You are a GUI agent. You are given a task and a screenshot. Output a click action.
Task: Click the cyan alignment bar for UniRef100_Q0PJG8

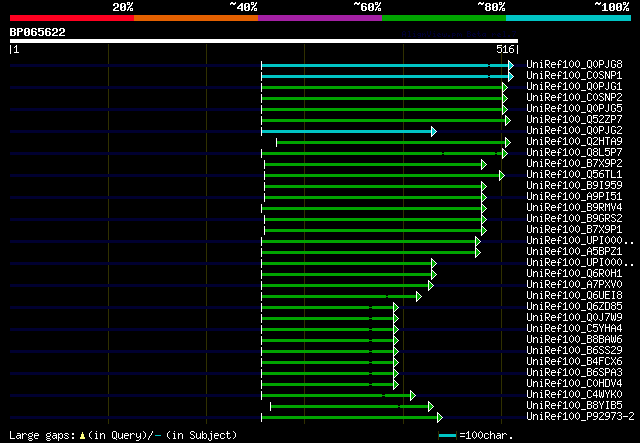pyautogui.click(x=385, y=65)
